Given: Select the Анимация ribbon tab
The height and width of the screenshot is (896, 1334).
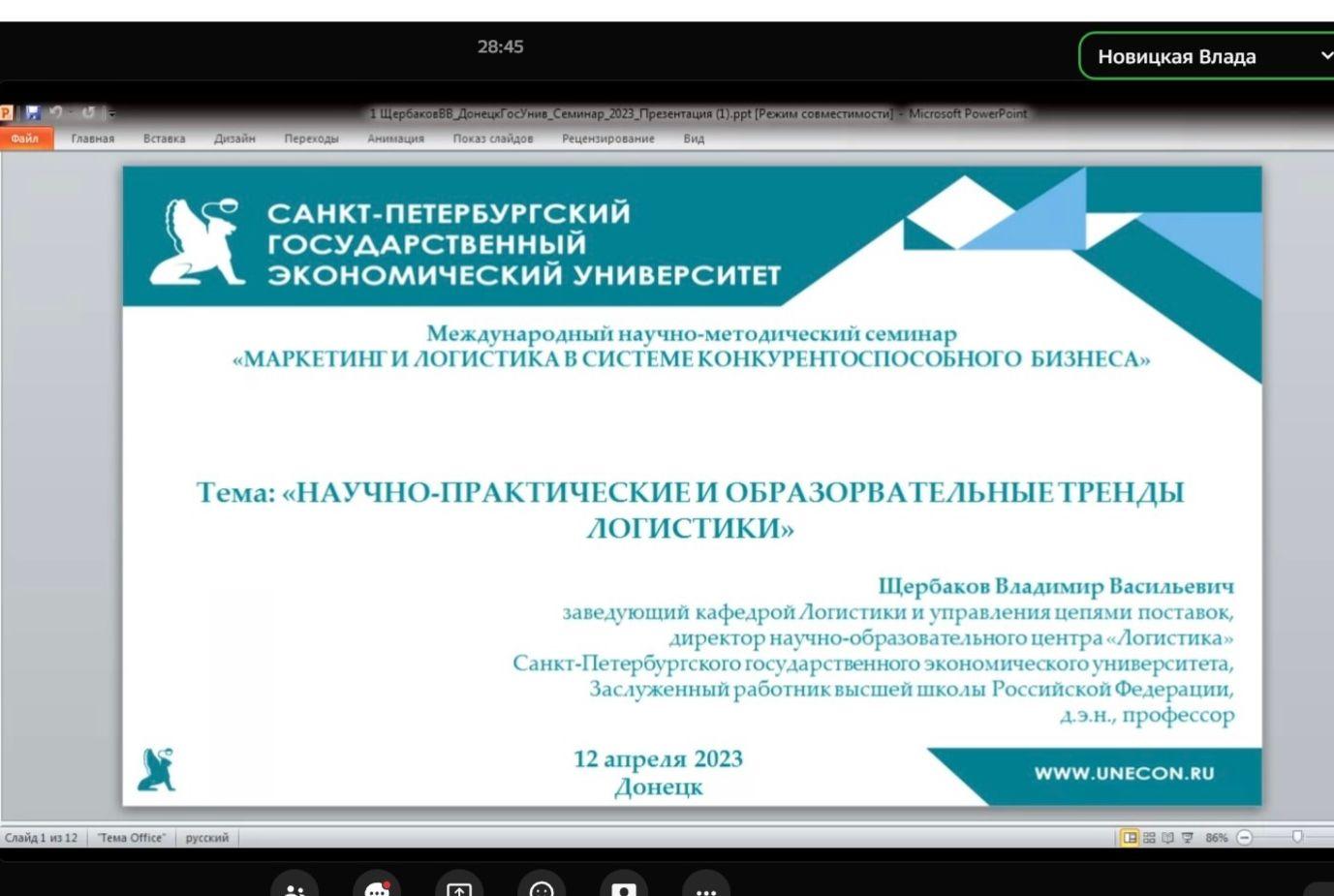Looking at the screenshot, I should coord(395,139).
